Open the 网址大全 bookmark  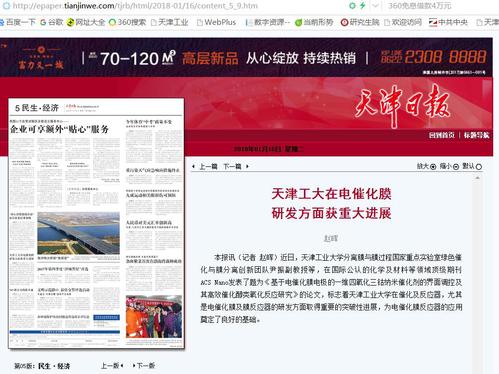(x=86, y=22)
